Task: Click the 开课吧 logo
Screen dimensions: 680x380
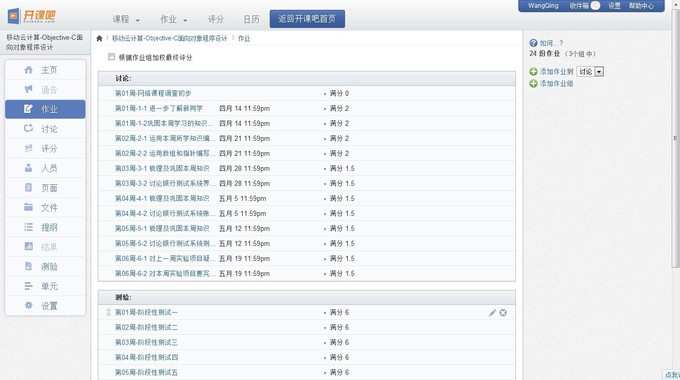Action: (32, 16)
